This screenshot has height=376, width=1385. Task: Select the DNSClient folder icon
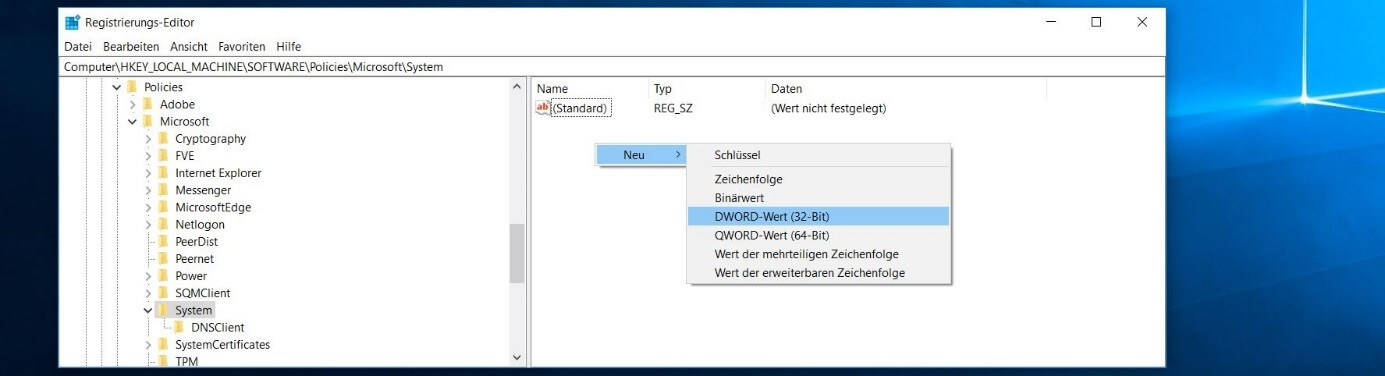click(x=179, y=328)
